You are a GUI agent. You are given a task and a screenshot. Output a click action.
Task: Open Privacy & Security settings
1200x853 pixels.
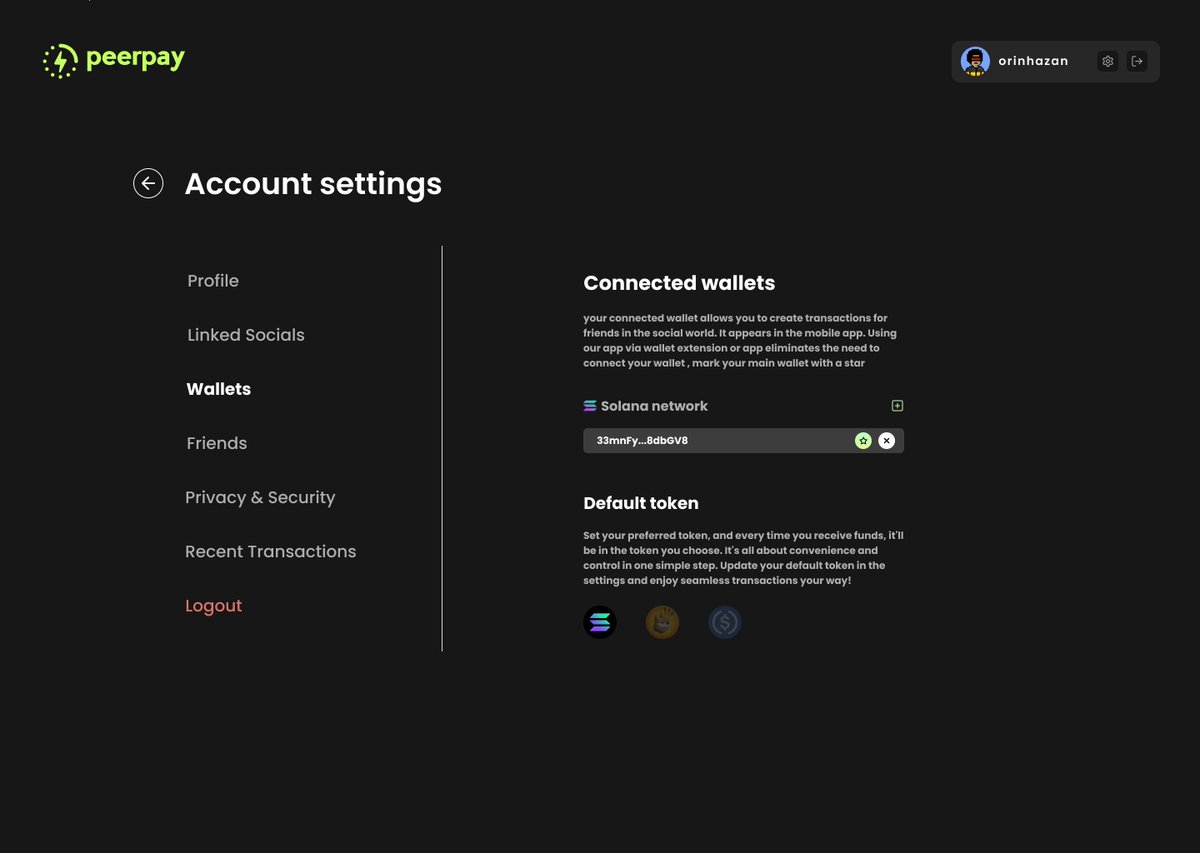[260, 497]
